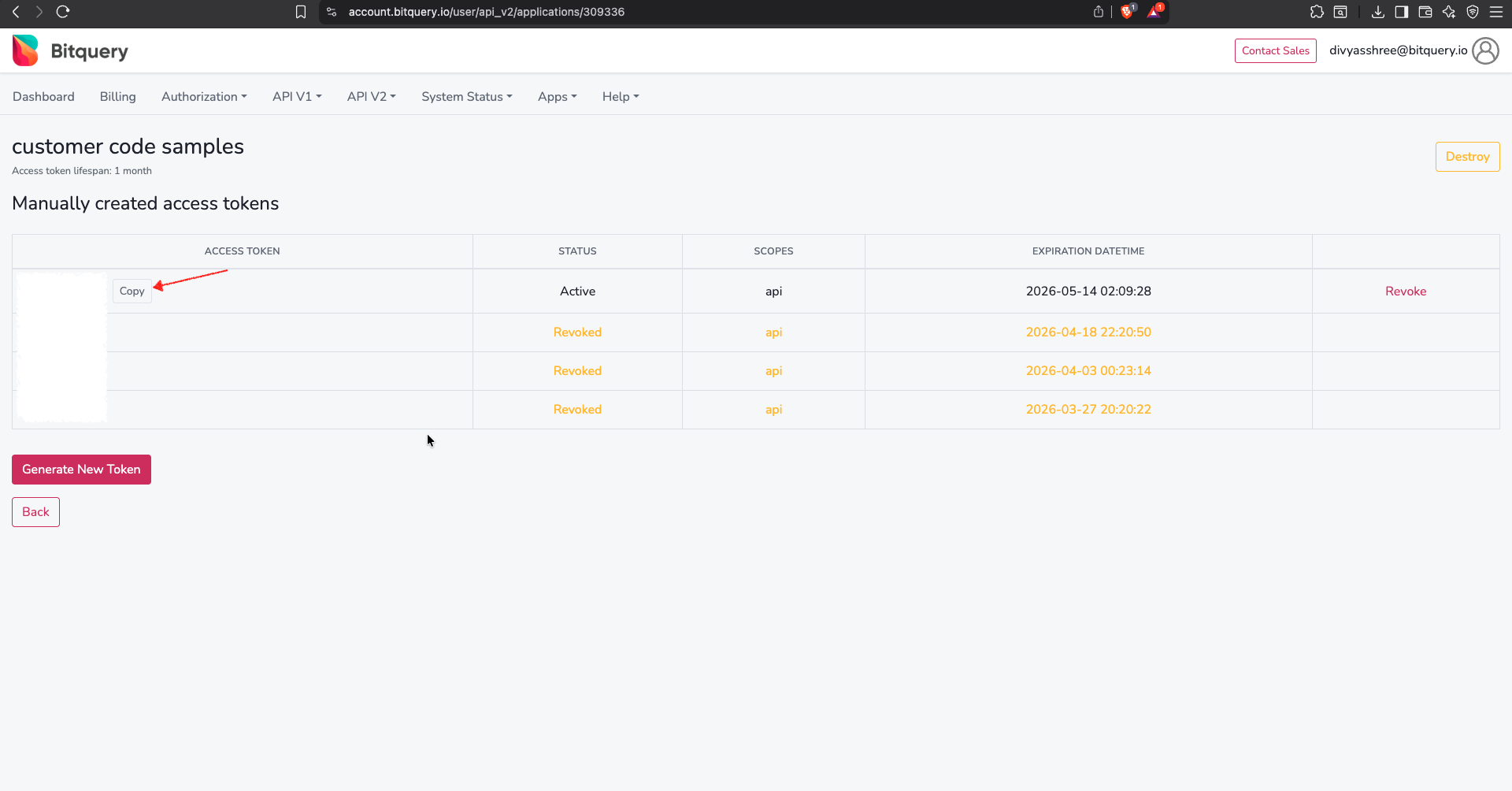Expand the API V1 dropdown

tap(297, 96)
